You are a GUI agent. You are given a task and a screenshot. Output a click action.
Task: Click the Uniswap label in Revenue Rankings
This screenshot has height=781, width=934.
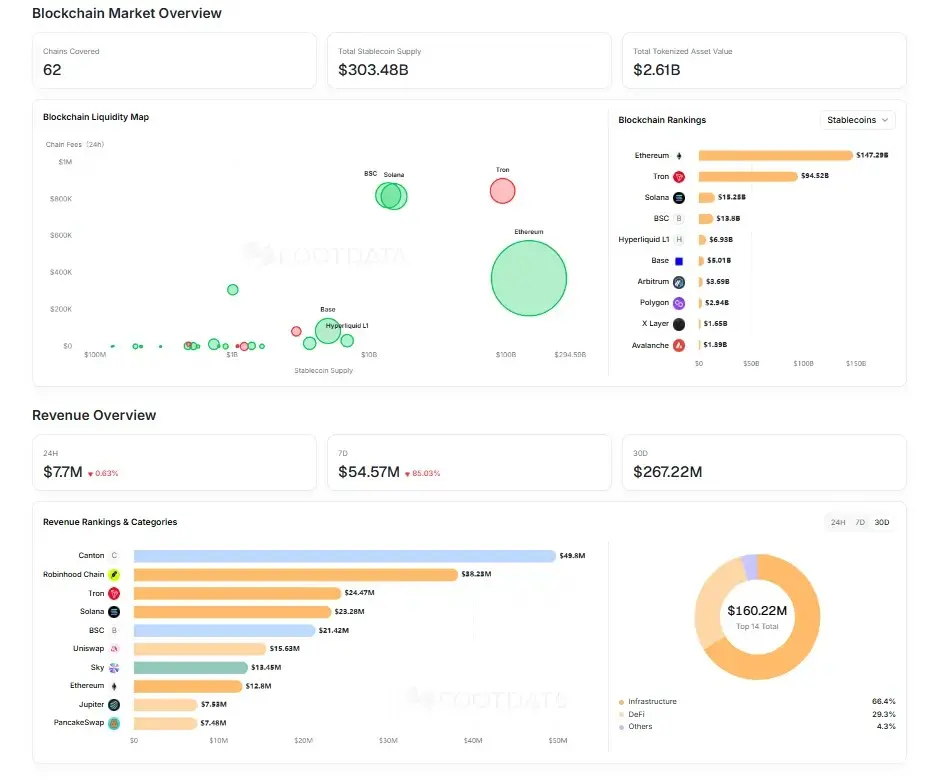(88, 649)
